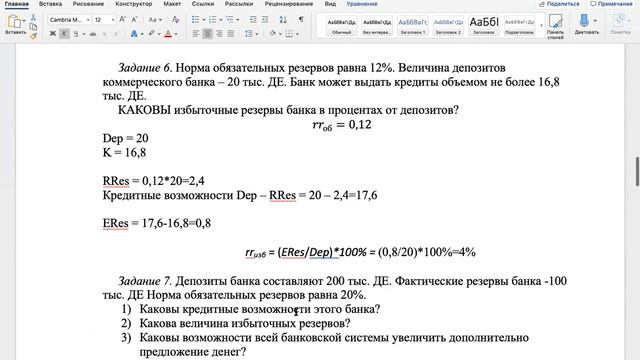Apply the Без интервала style
Viewport: 640px width, 360px height.
click(377, 26)
